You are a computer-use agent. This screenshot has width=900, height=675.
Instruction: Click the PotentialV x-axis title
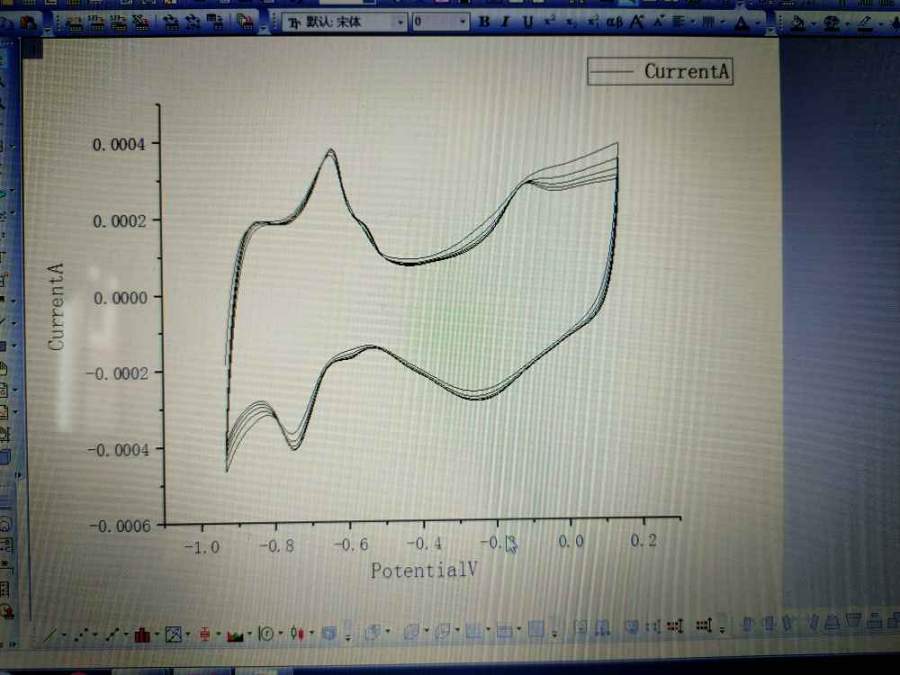pos(424,571)
